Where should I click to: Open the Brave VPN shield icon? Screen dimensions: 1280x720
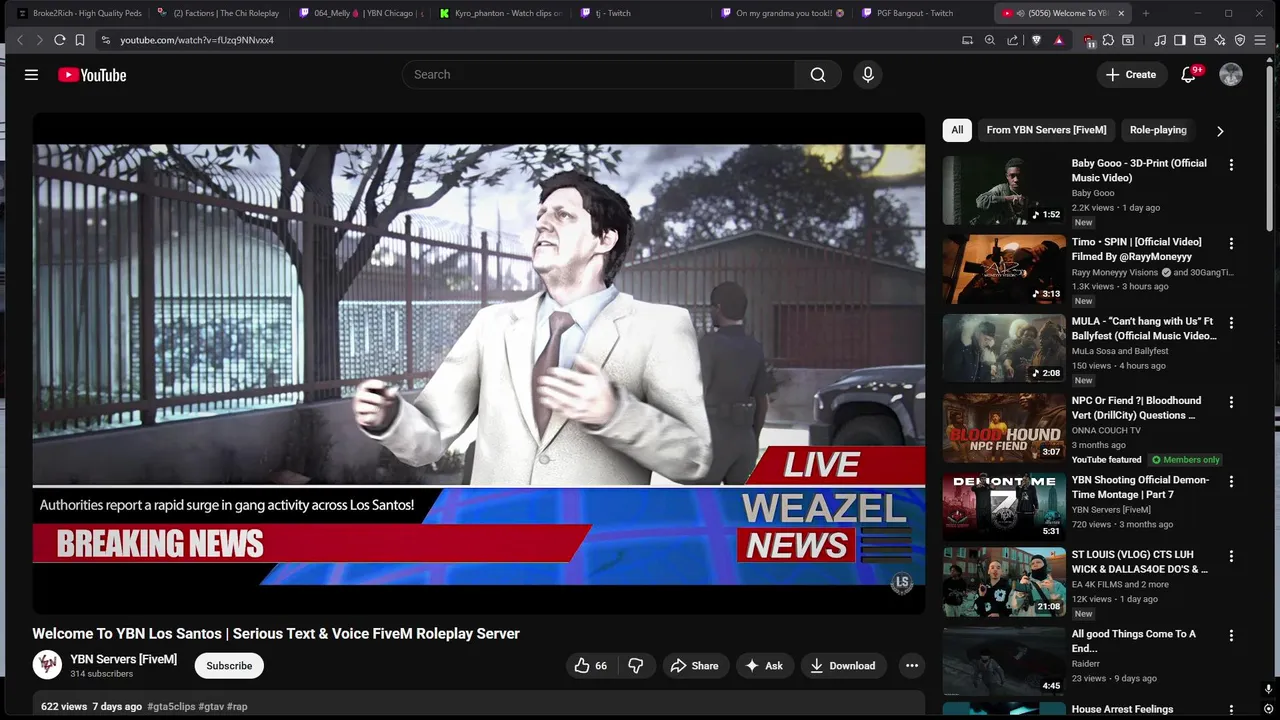(1240, 40)
